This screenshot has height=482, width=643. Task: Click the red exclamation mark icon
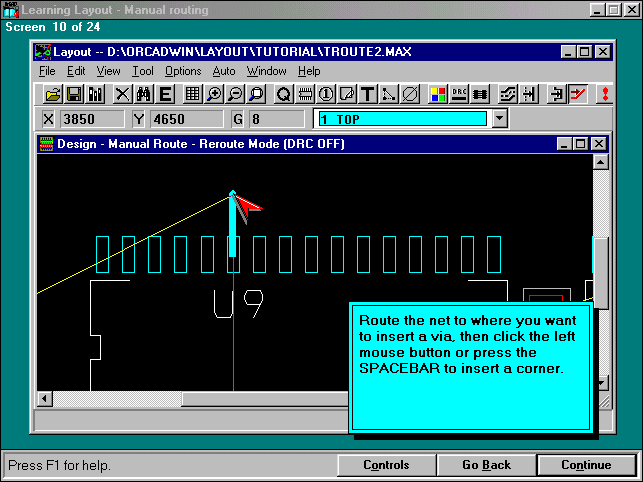click(x=604, y=94)
